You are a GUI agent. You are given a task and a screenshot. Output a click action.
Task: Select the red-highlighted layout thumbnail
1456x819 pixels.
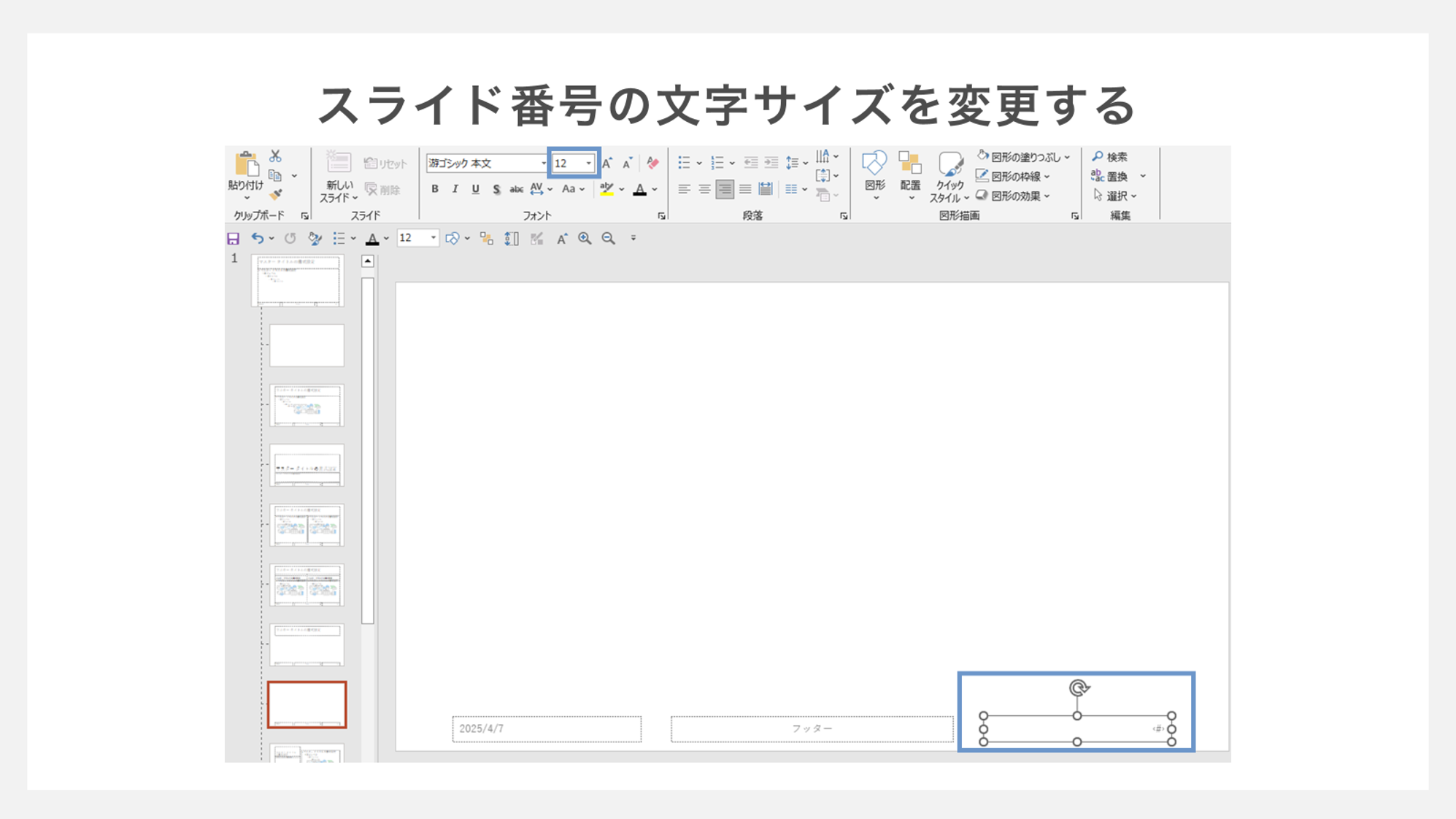307,704
